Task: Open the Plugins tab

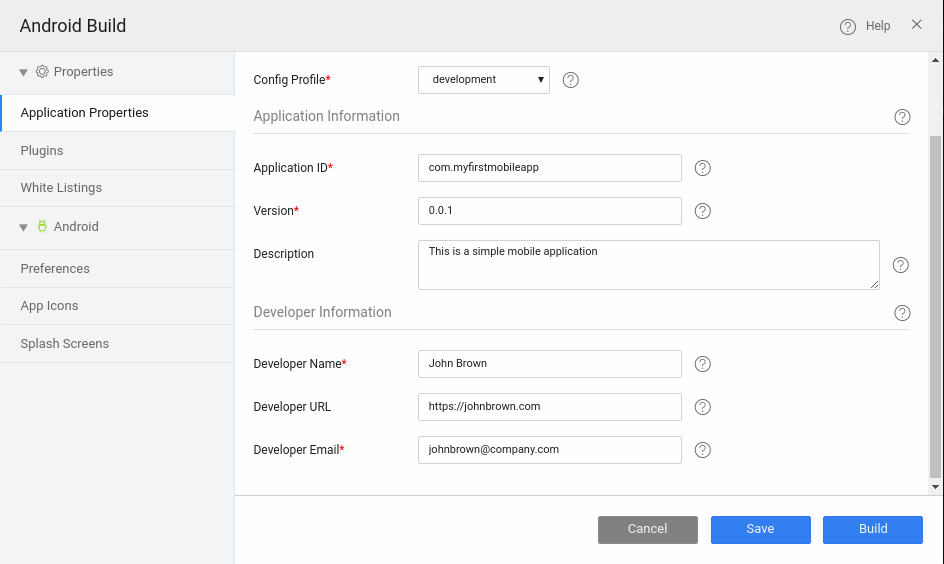Action: pos(42,151)
